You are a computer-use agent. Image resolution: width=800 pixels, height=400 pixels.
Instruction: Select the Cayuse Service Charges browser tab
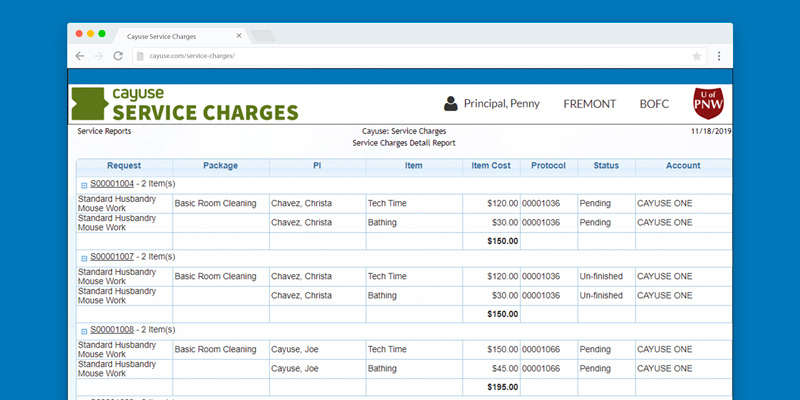click(179, 36)
